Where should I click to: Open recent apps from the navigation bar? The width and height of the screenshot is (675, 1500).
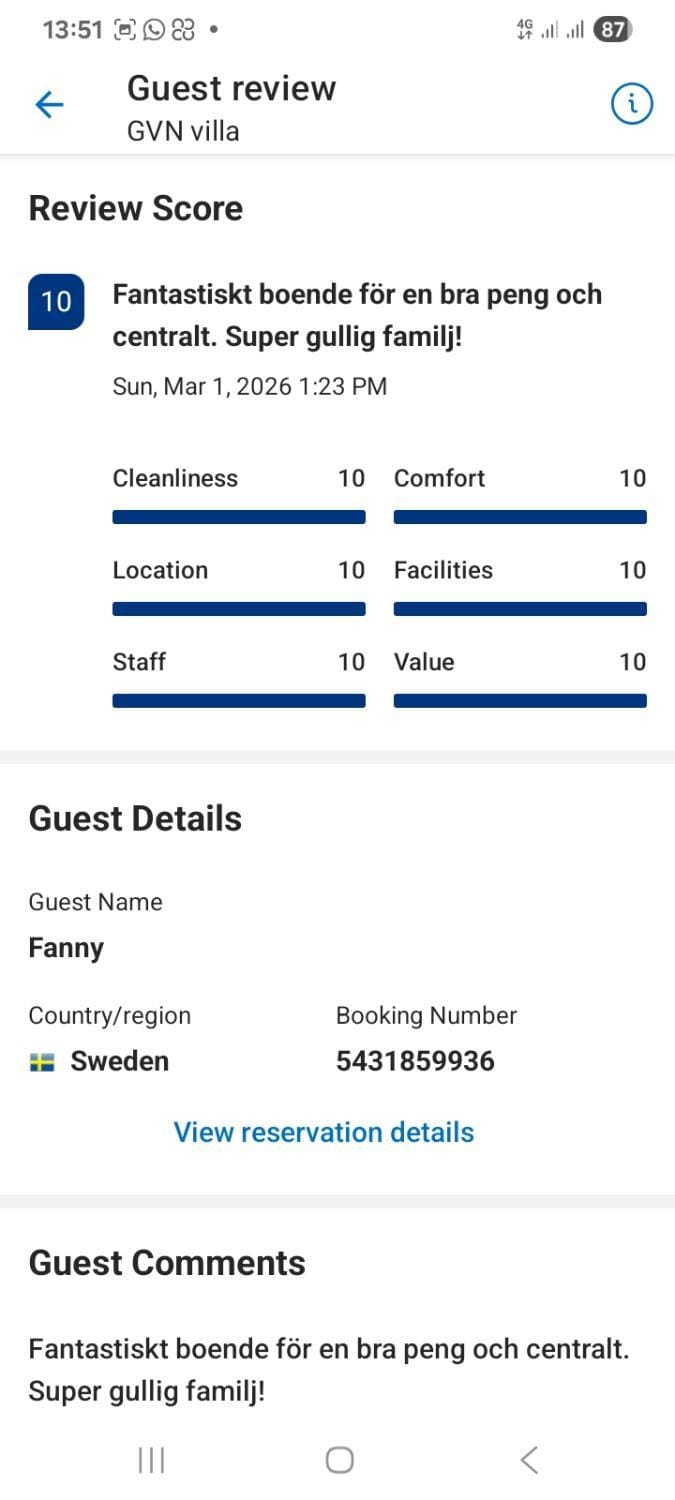pyautogui.click(x=151, y=1460)
